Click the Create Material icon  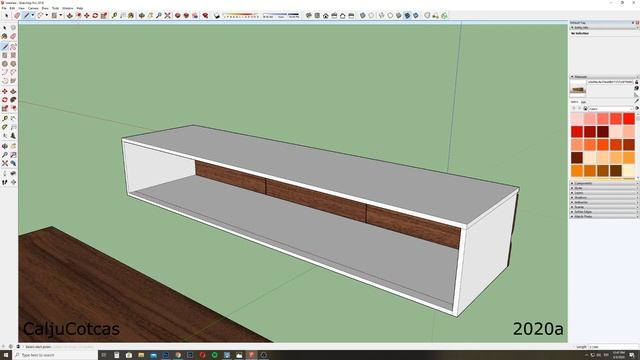[636, 88]
